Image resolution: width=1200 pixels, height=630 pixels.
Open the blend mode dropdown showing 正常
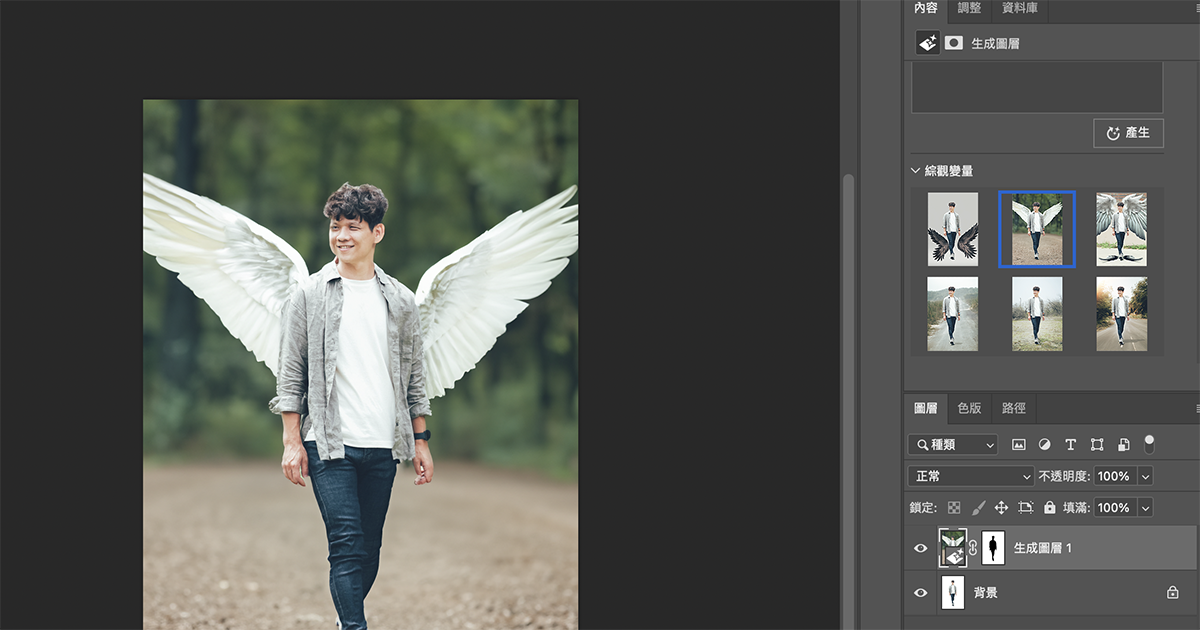[x=970, y=476]
